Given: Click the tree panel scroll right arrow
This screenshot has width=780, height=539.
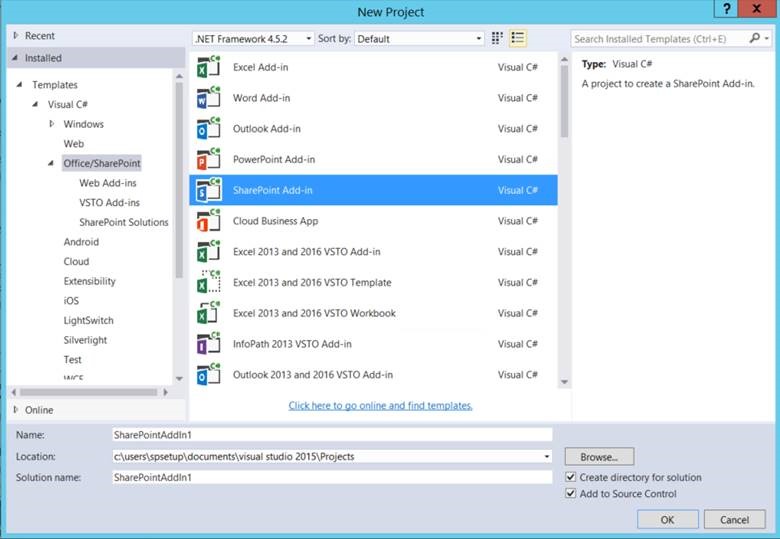Looking at the screenshot, I should point(166,392).
